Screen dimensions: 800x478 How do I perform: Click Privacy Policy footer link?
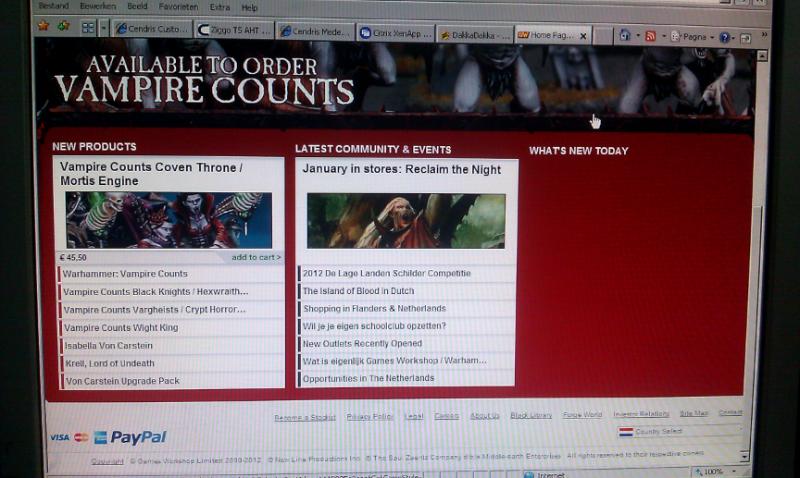coord(370,417)
